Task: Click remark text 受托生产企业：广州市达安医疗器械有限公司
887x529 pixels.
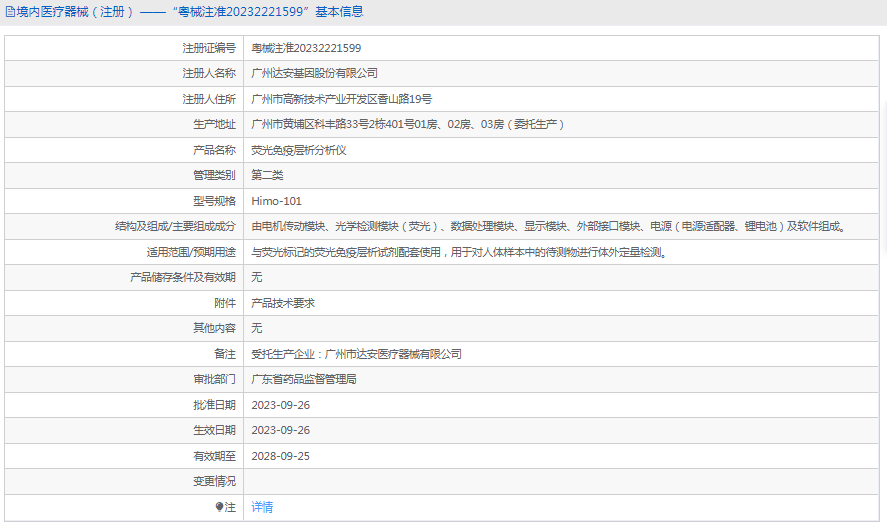Action: [356, 354]
